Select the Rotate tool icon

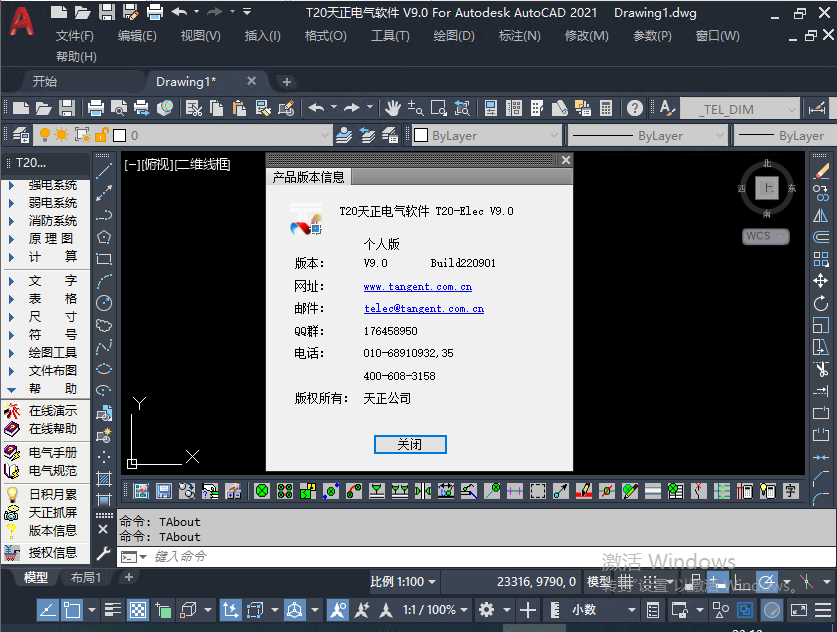(x=821, y=303)
